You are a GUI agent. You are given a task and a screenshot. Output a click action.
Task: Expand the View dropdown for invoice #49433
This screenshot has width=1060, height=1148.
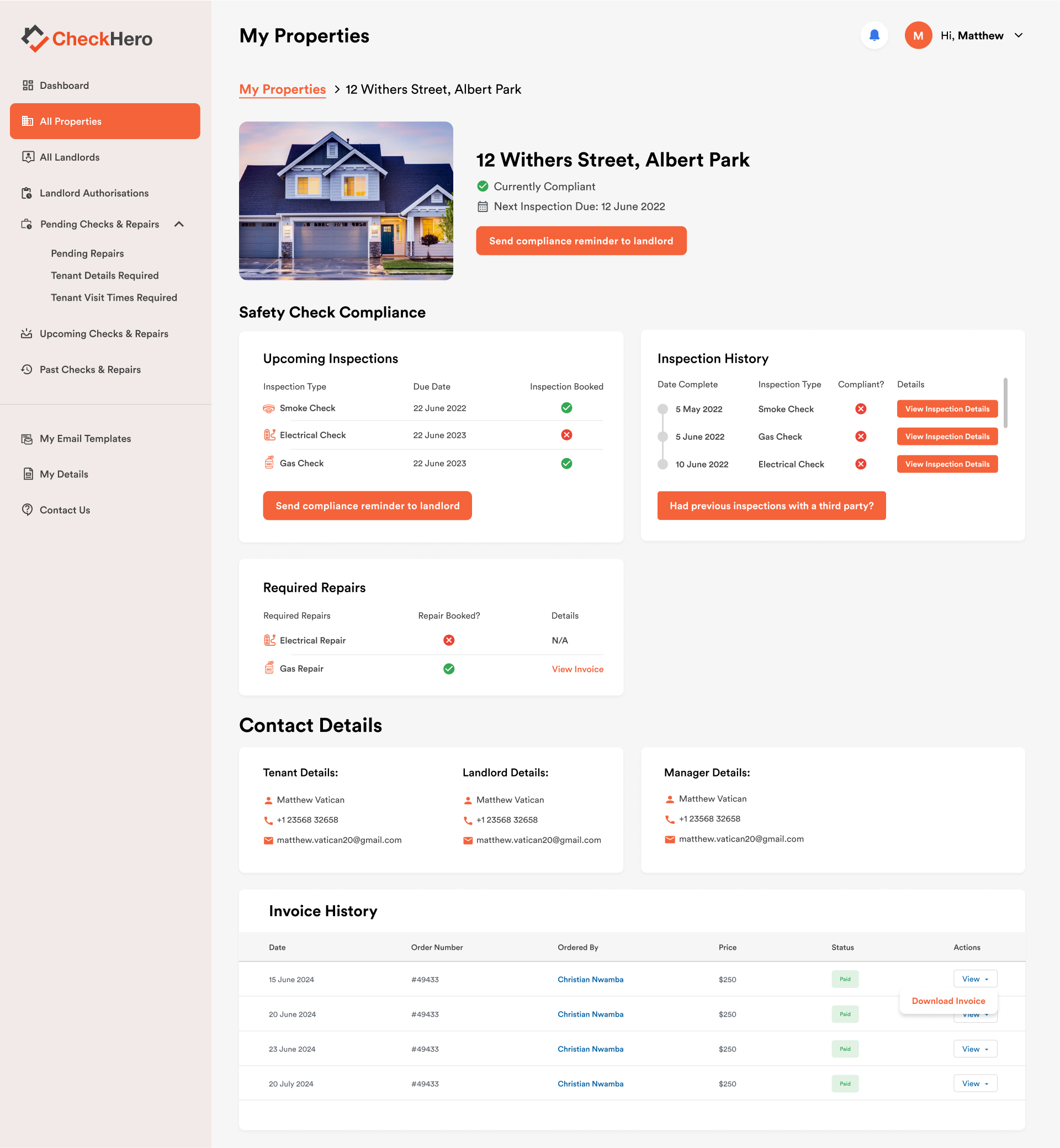tap(974, 979)
